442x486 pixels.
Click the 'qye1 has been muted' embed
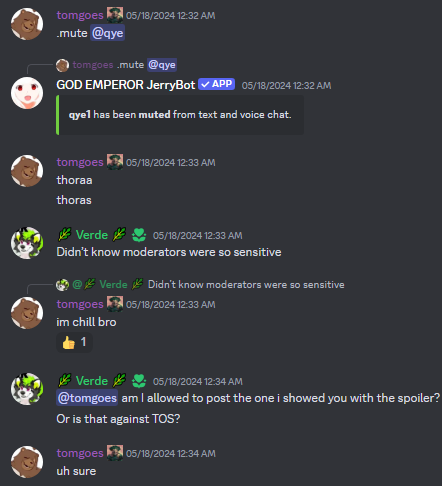pyautogui.click(x=180, y=115)
